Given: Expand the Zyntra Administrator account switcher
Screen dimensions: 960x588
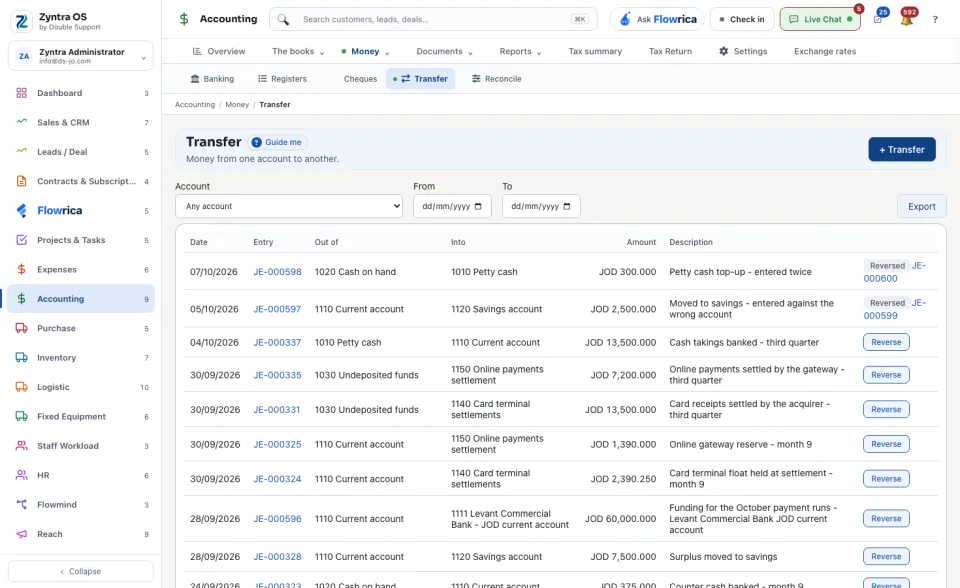Looking at the screenshot, I should [81, 56].
